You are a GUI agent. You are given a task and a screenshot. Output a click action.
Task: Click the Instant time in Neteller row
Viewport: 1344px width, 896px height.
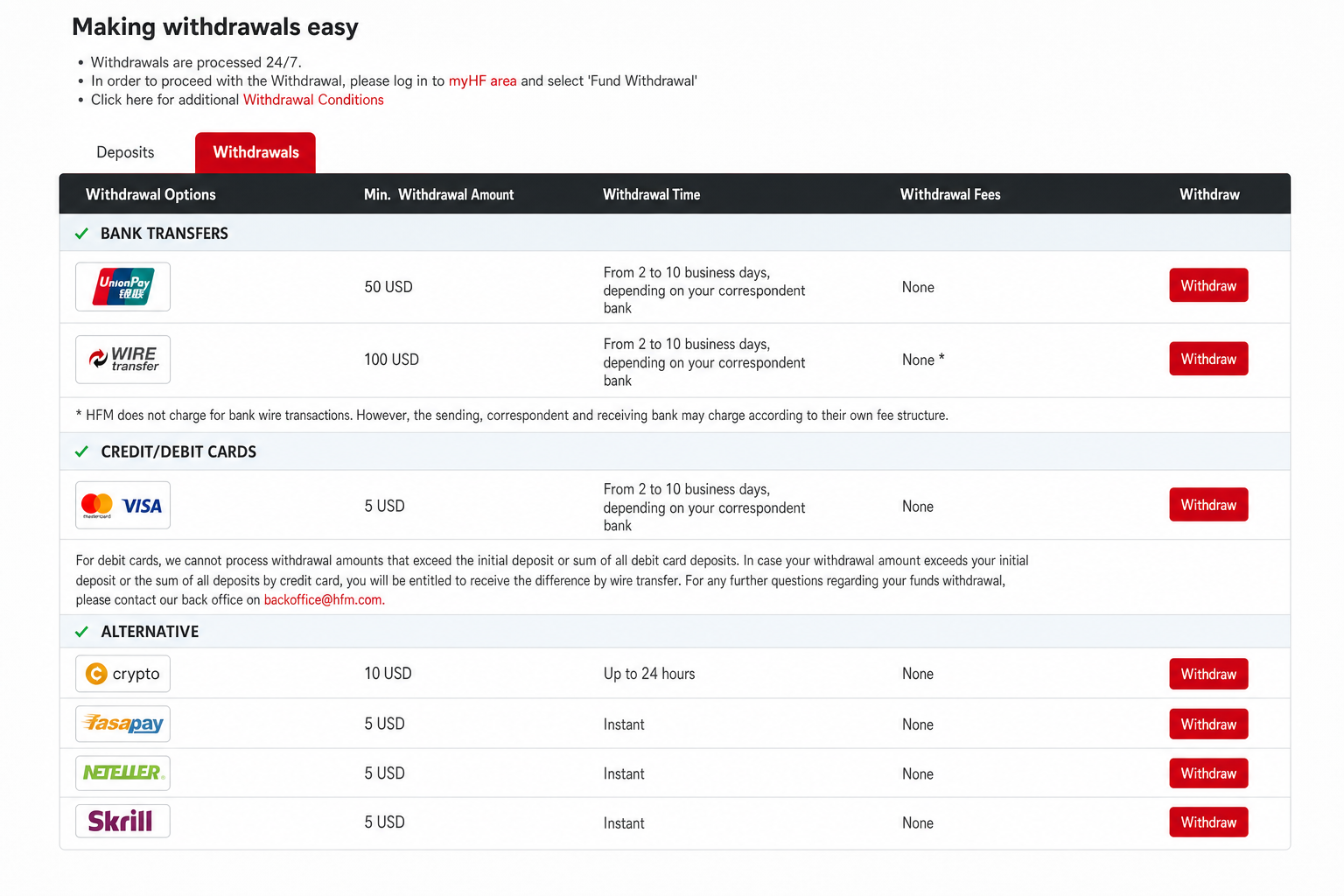(624, 773)
